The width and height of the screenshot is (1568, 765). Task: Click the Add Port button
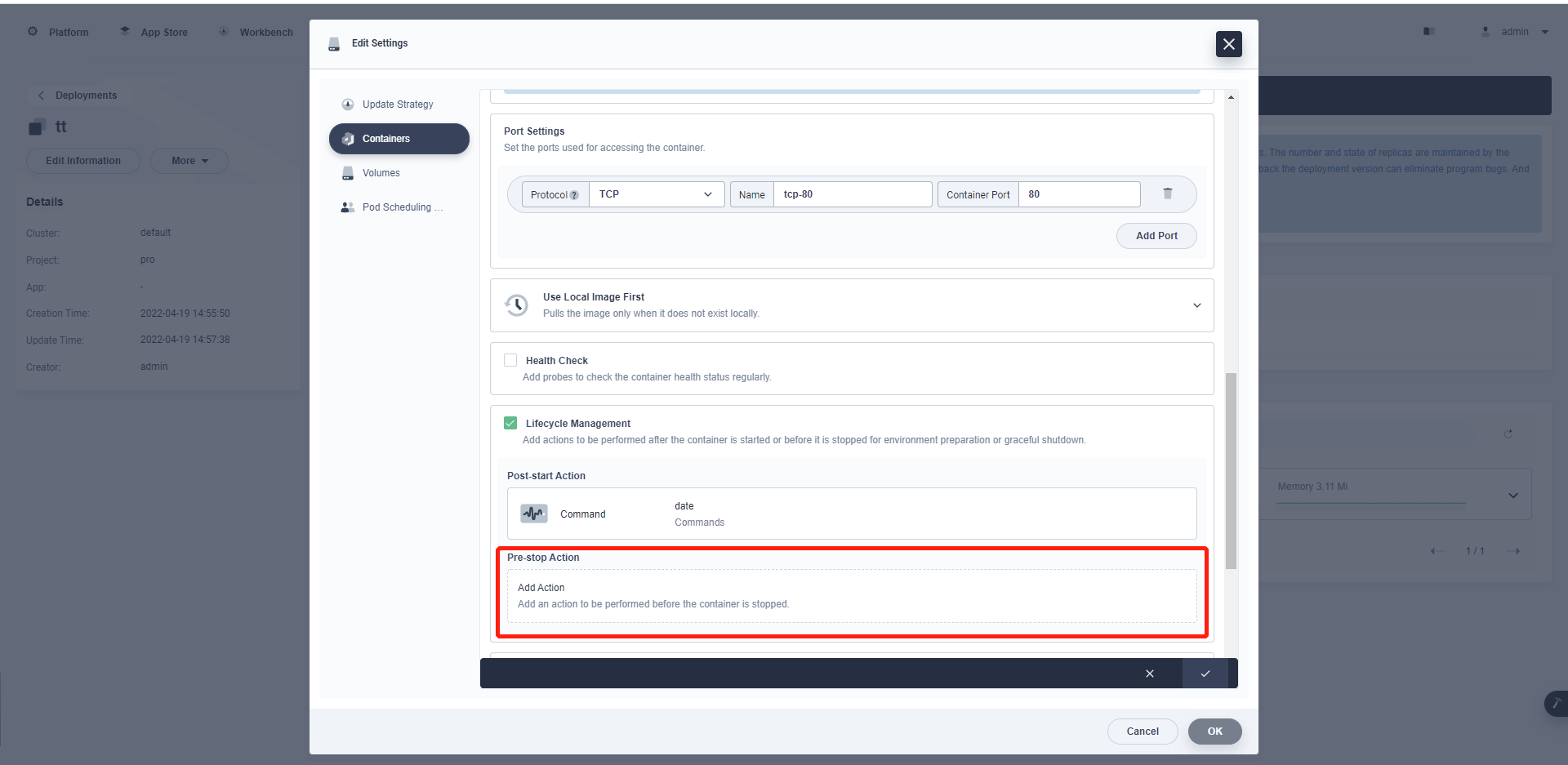pyautogui.click(x=1156, y=236)
